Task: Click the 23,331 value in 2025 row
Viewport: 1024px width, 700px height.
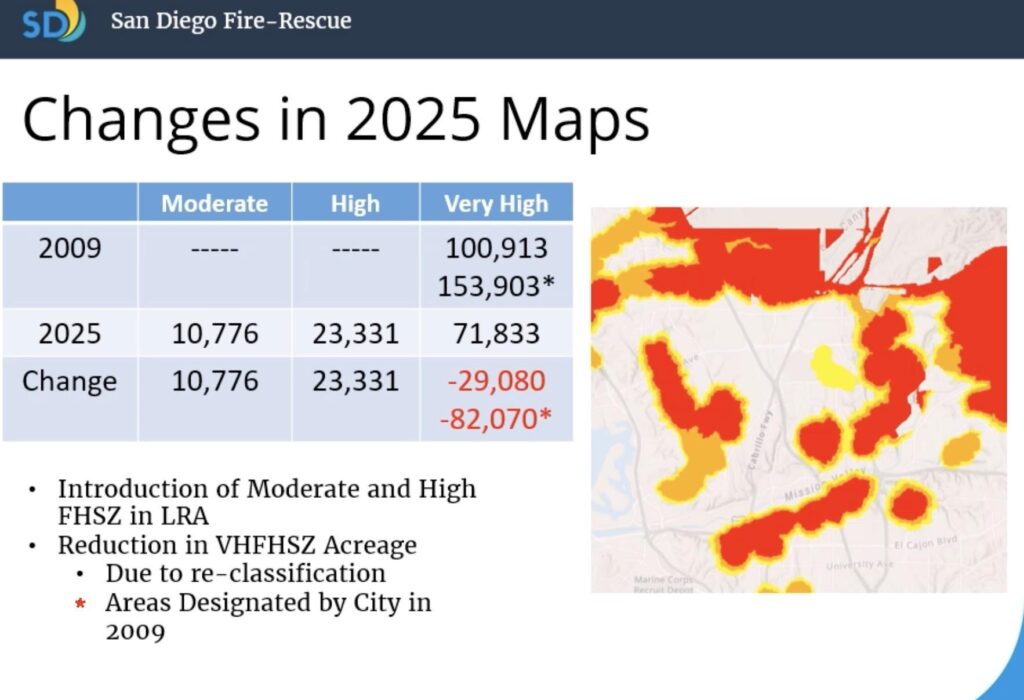Action: coord(355,333)
